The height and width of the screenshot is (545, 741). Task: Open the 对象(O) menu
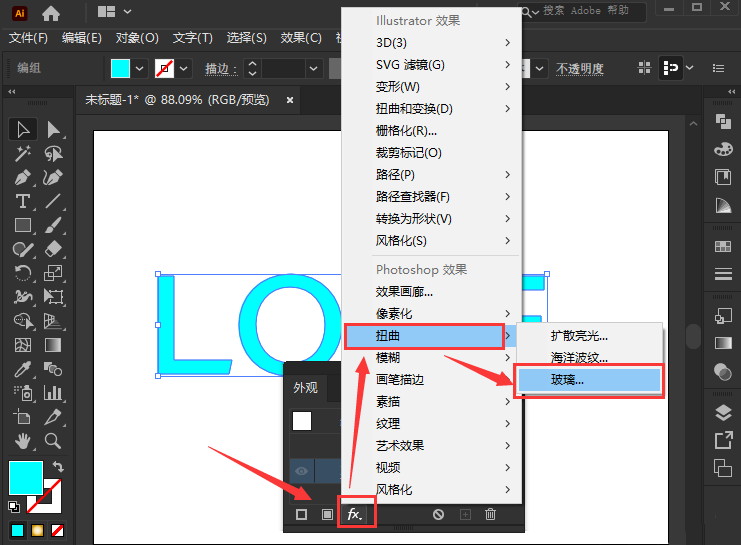[137, 38]
